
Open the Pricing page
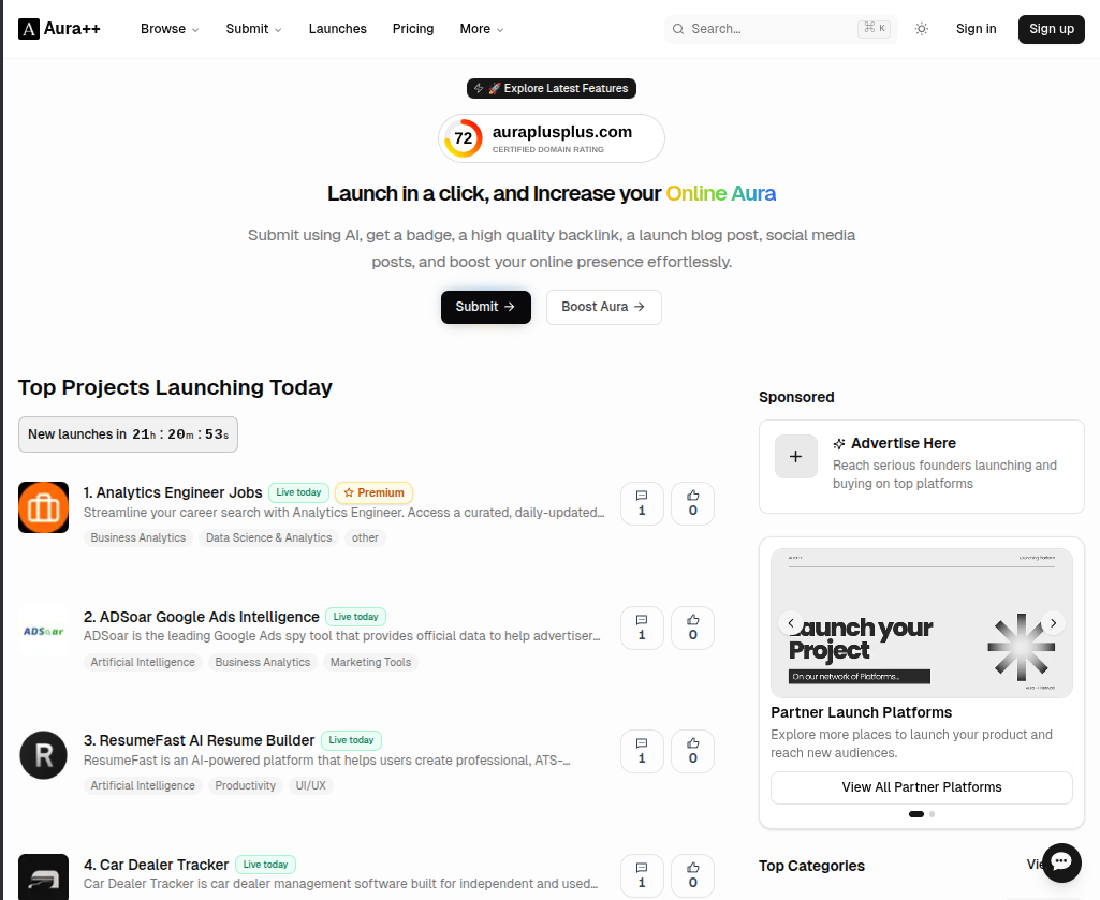point(413,29)
